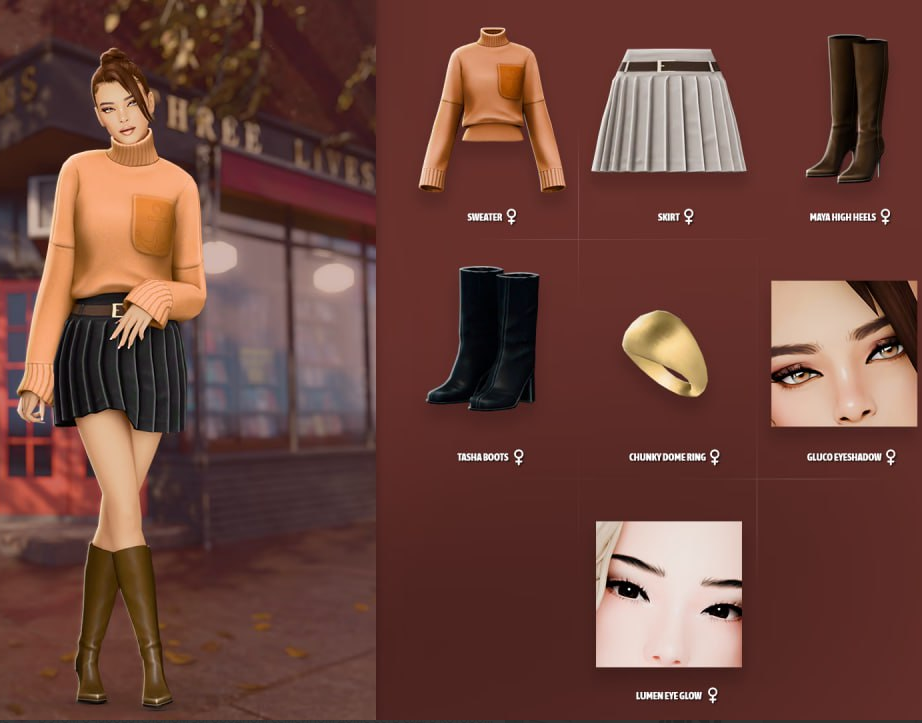
Task: Pick the black Tasha boots image
Action: [x=483, y=338]
